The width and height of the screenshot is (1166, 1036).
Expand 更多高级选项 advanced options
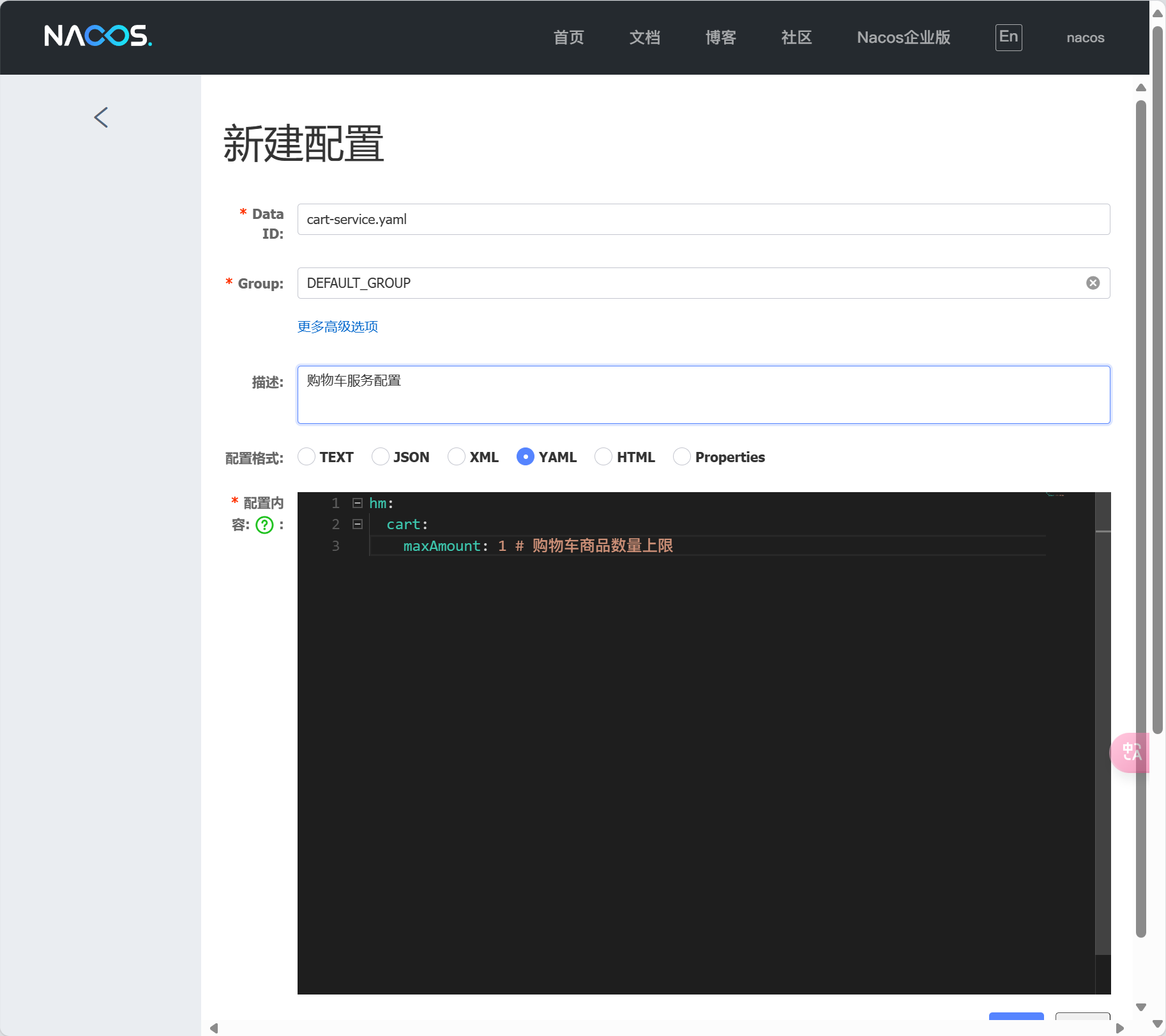click(x=338, y=327)
